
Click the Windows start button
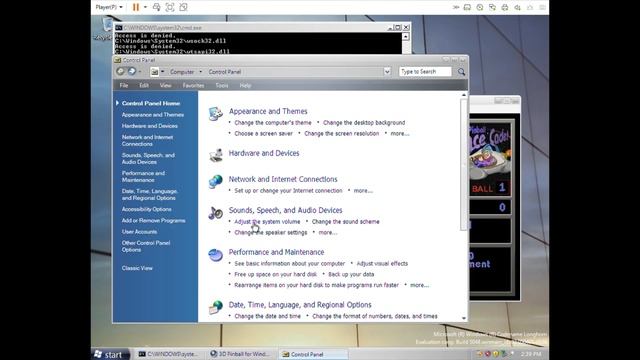(x=109, y=354)
